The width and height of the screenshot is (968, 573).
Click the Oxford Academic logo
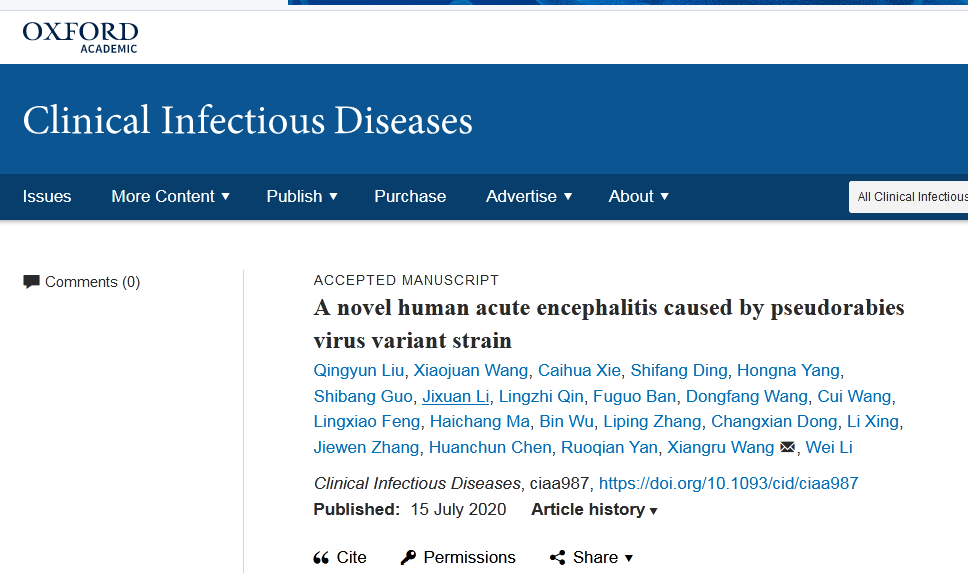pyautogui.click(x=80, y=37)
